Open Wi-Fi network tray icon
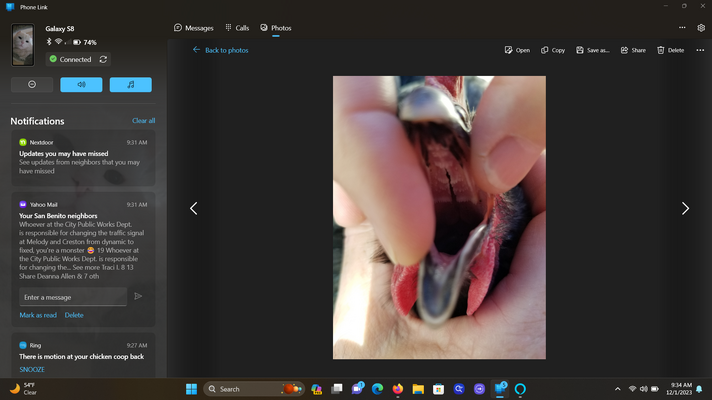Image resolution: width=712 pixels, height=400 pixels. pos(632,389)
